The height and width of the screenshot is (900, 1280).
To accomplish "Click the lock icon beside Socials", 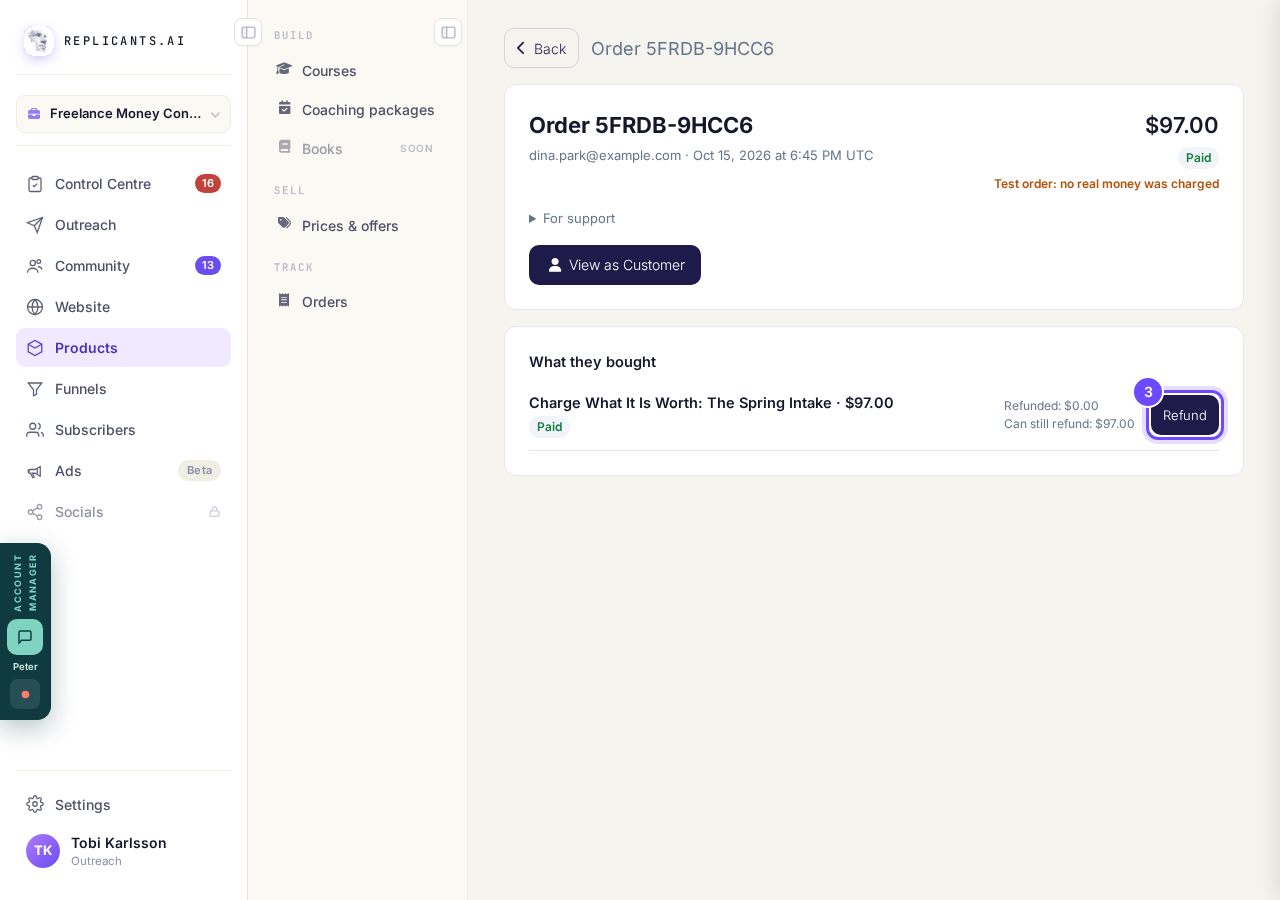I will (x=214, y=512).
